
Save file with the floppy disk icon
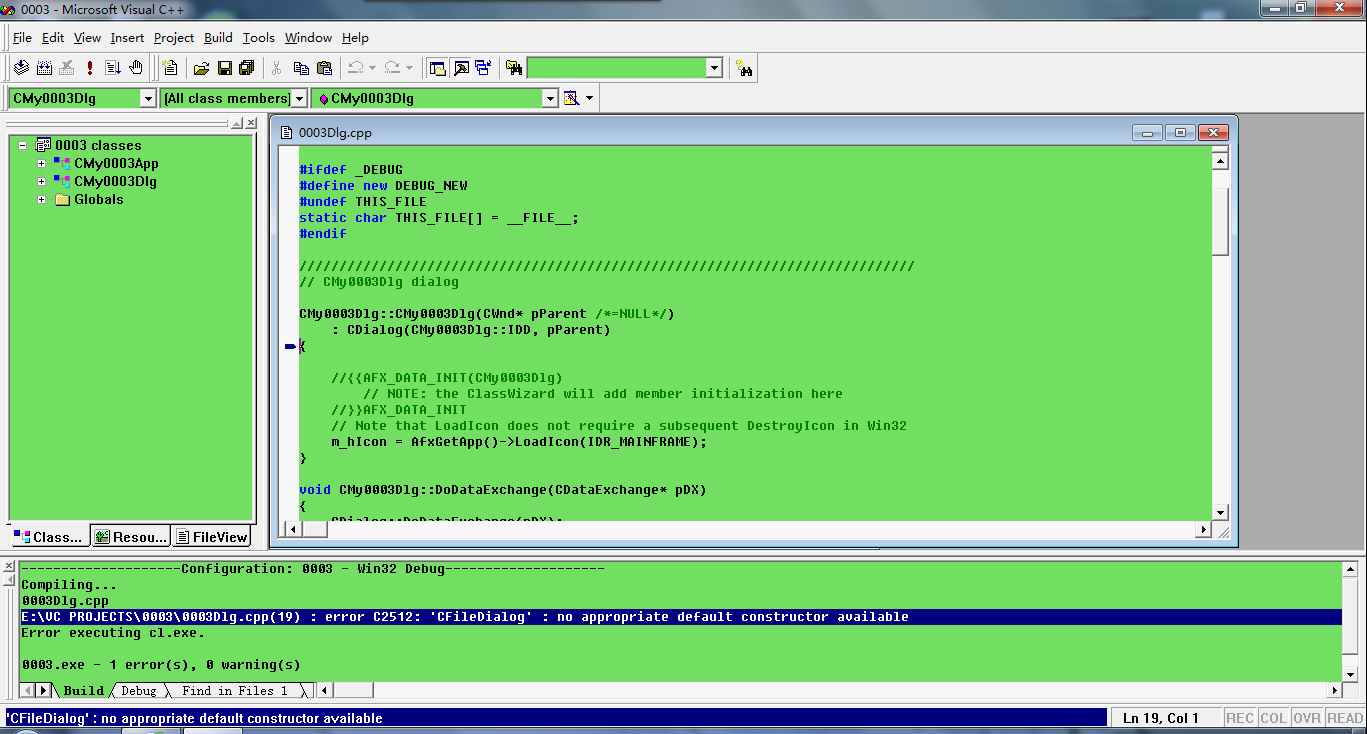coord(225,68)
